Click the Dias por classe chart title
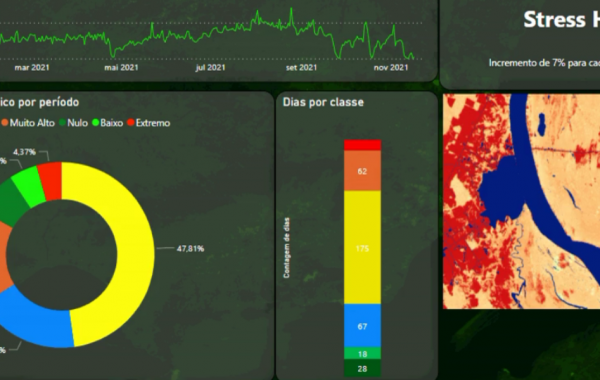The height and width of the screenshot is (380, 600). tap(323, 102)
